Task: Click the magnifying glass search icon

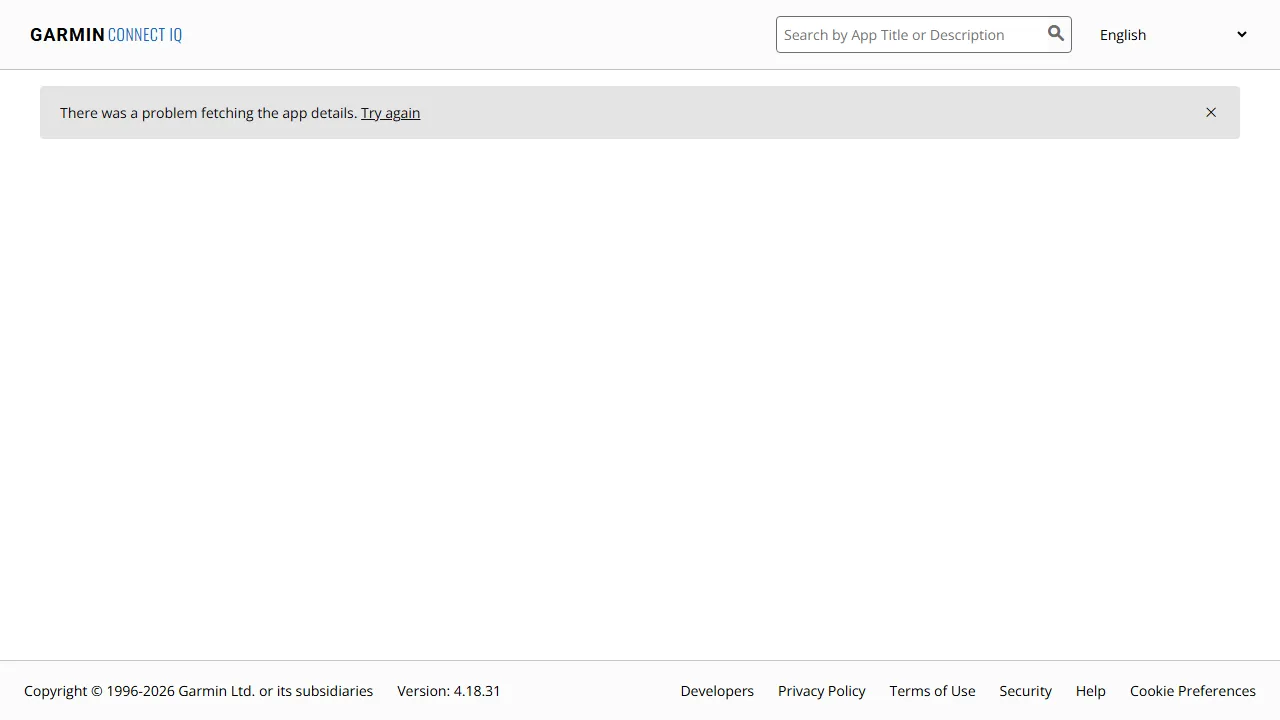Action: tap(1055, 34)
